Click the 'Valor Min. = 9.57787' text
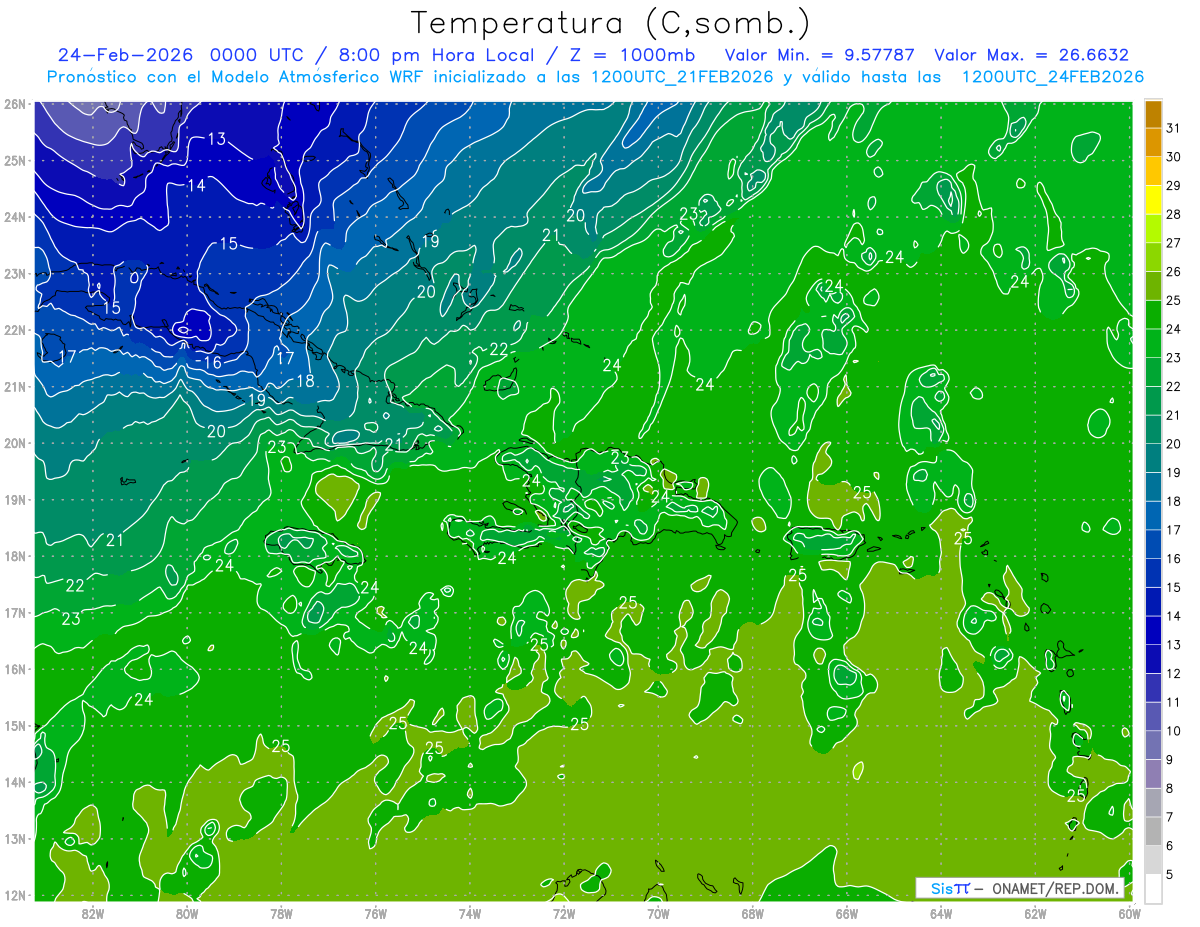Viewport: 1200px width, 927px height. click(820, 55)
